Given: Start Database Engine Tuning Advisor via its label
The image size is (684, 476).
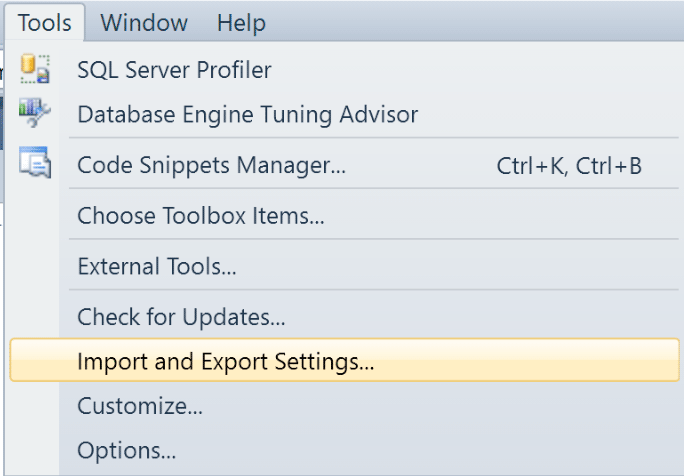Looking at the screenshot, I should 247,115.
